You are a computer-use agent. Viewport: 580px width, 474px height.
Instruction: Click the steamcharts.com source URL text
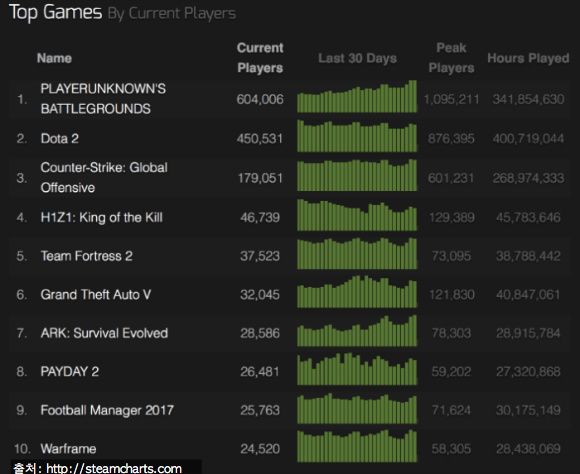[114, 468]
